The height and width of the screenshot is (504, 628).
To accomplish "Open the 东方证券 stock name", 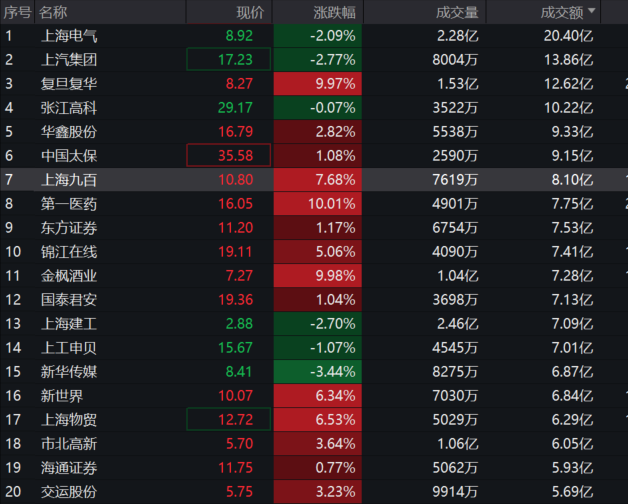I will [69, 228].
